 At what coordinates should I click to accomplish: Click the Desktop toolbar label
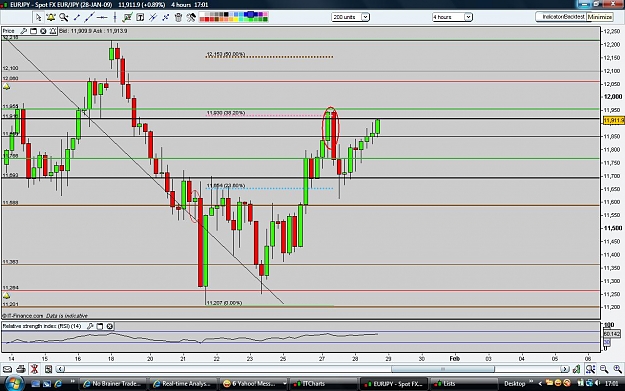point(514,384)
